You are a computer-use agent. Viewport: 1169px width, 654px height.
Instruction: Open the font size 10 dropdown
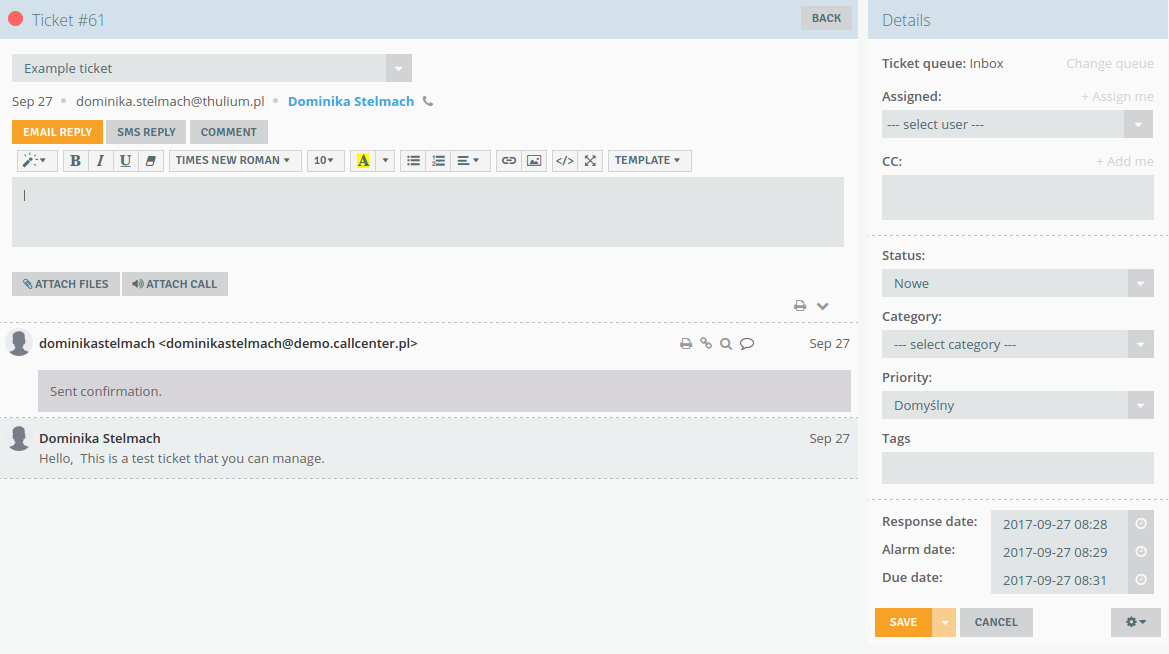point(325,160)
